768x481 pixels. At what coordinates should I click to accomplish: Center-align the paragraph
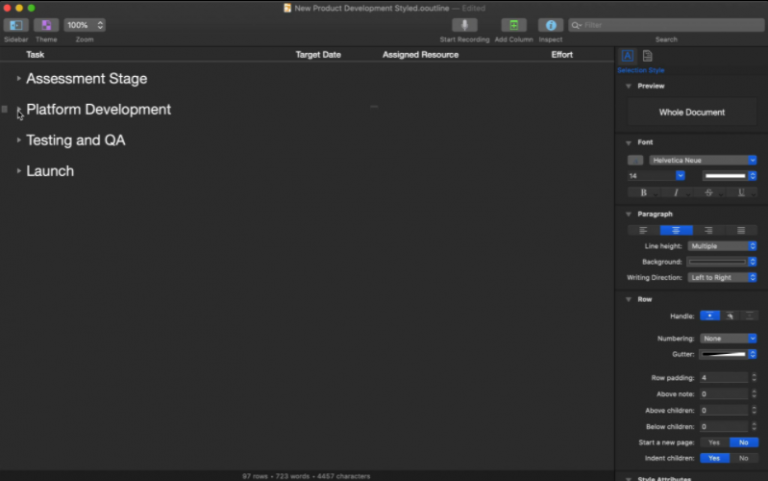pos(676,230)
